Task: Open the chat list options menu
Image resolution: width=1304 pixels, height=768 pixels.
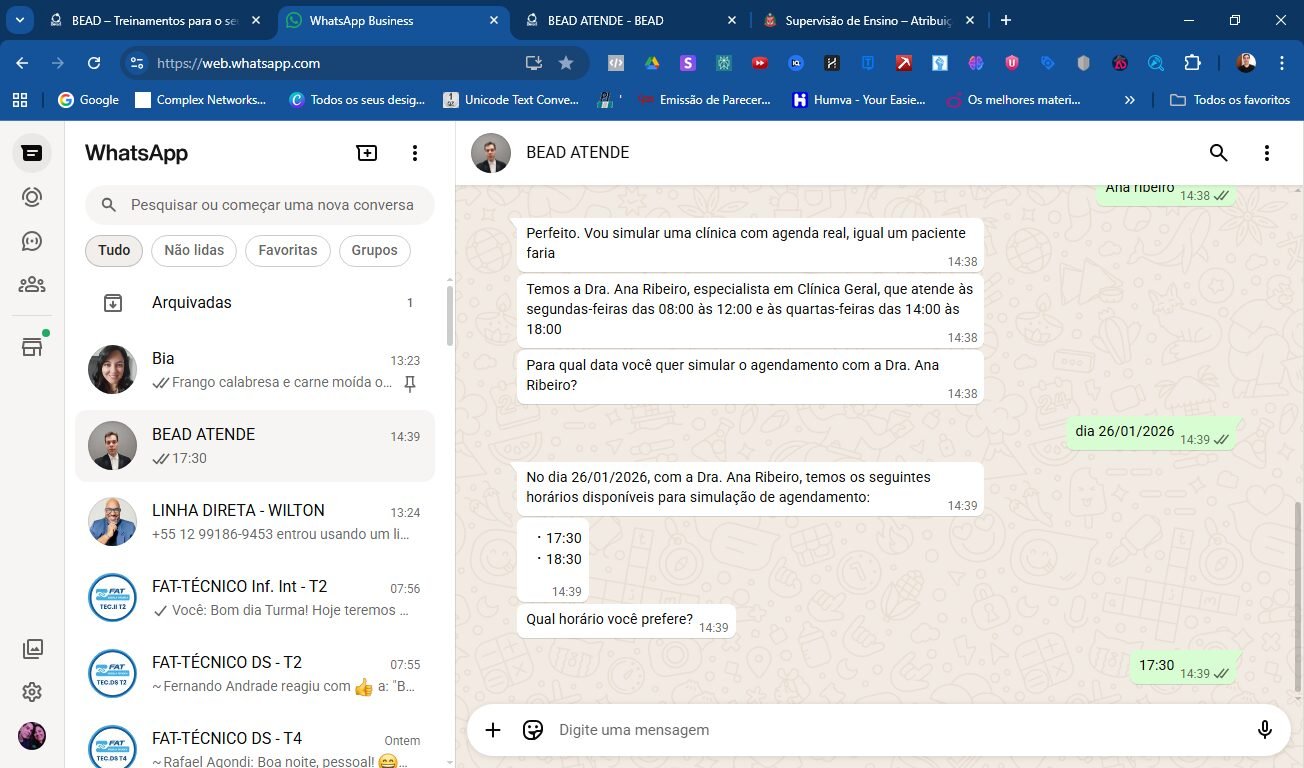Action: coord(415,153)
